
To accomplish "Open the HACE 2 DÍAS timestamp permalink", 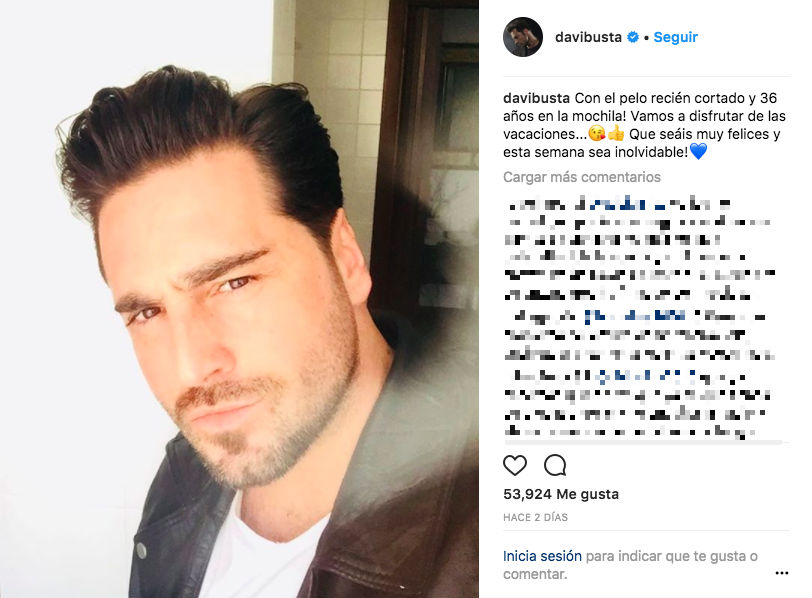I will pos(535,517).
